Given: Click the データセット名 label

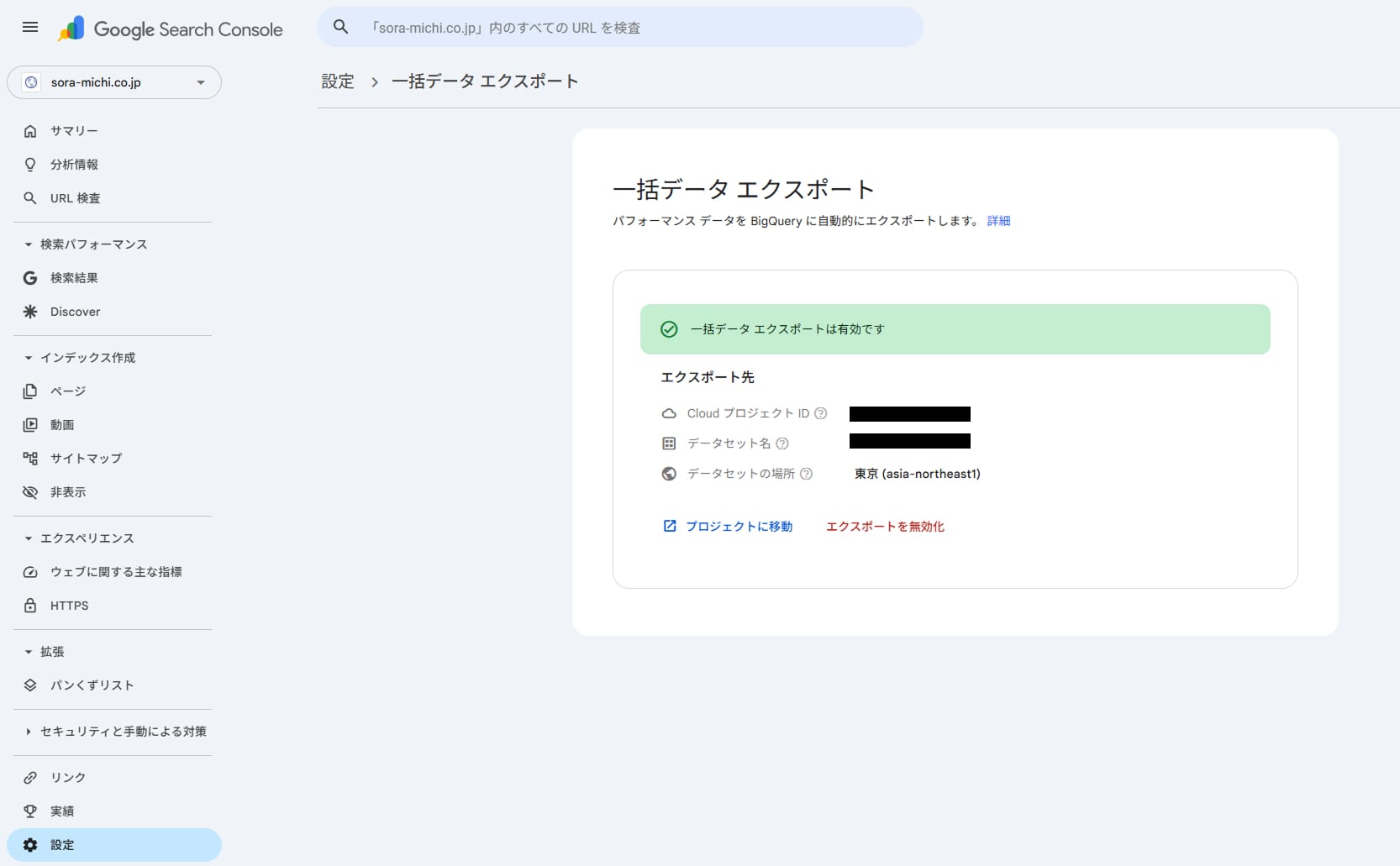Looking at the screenshot, I should pyautogui.click(x=729, y=443).
